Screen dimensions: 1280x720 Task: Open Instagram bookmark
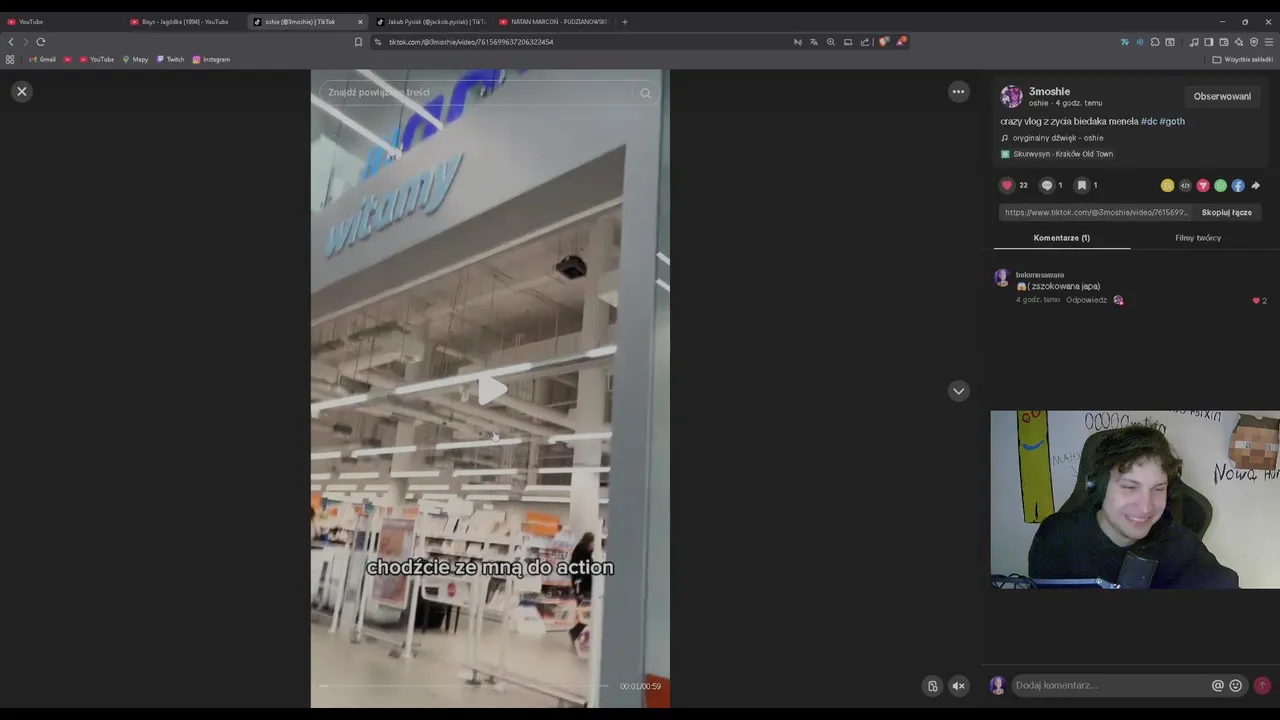[x=211, y=59]
